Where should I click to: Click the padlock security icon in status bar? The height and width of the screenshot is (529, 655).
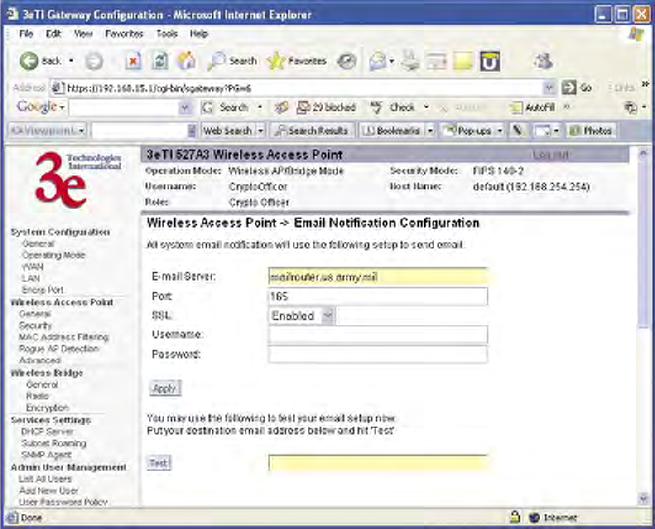pos(515,517)
